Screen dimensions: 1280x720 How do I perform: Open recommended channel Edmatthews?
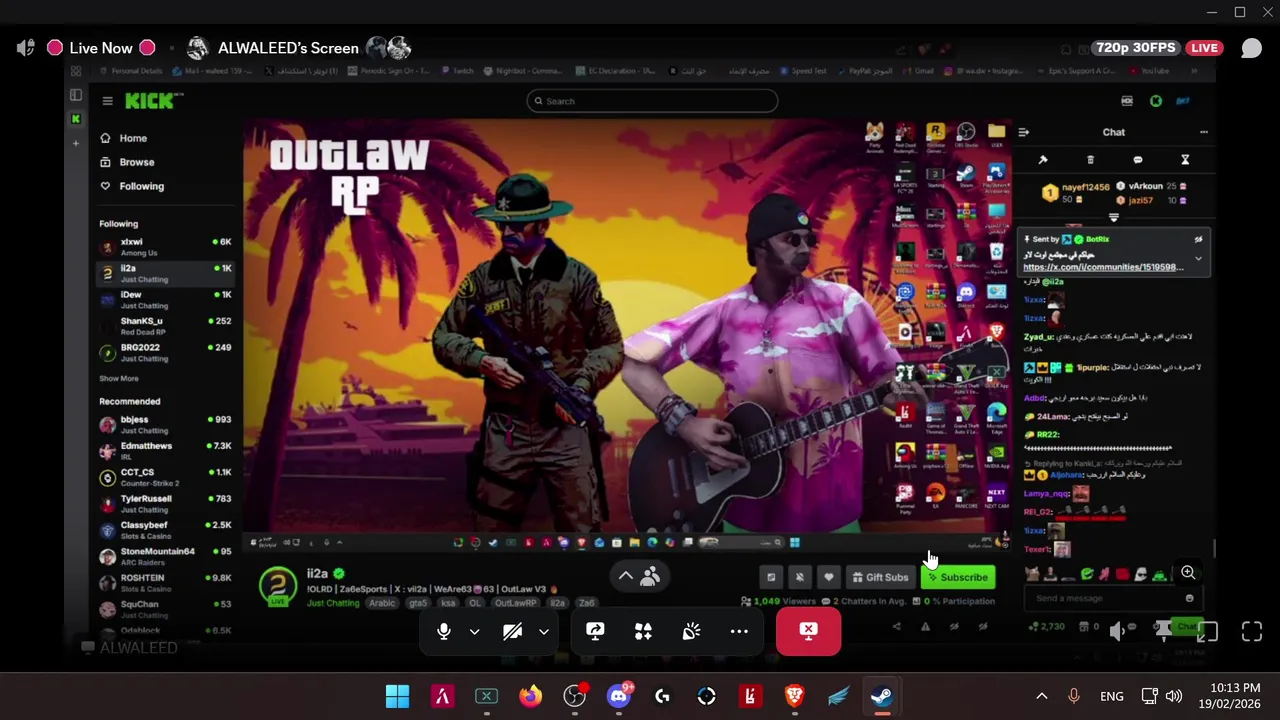coord(166,450)
